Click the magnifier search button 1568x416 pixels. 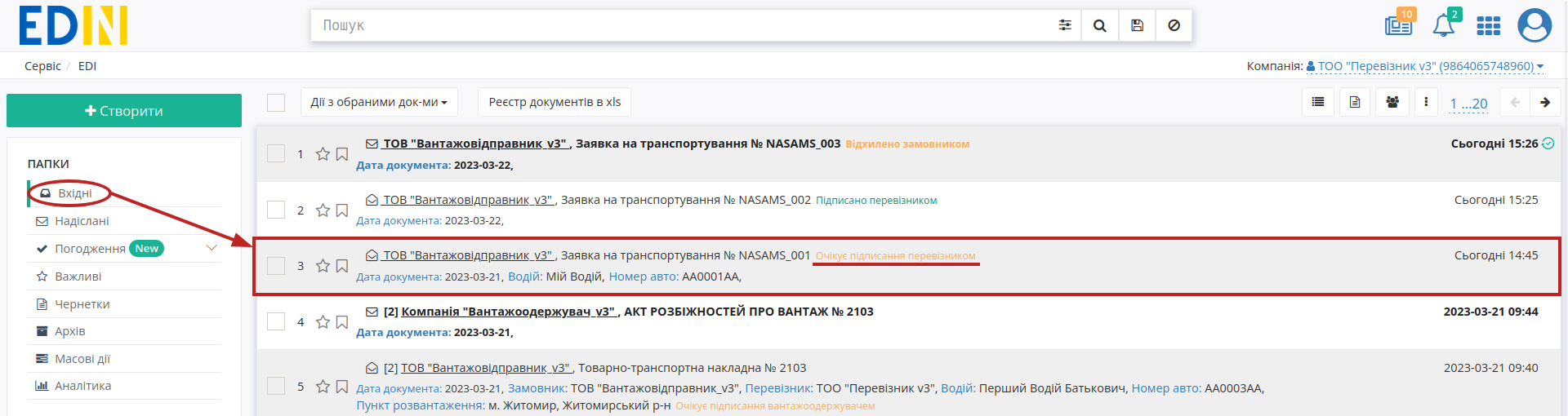(x=1100, y=25)
